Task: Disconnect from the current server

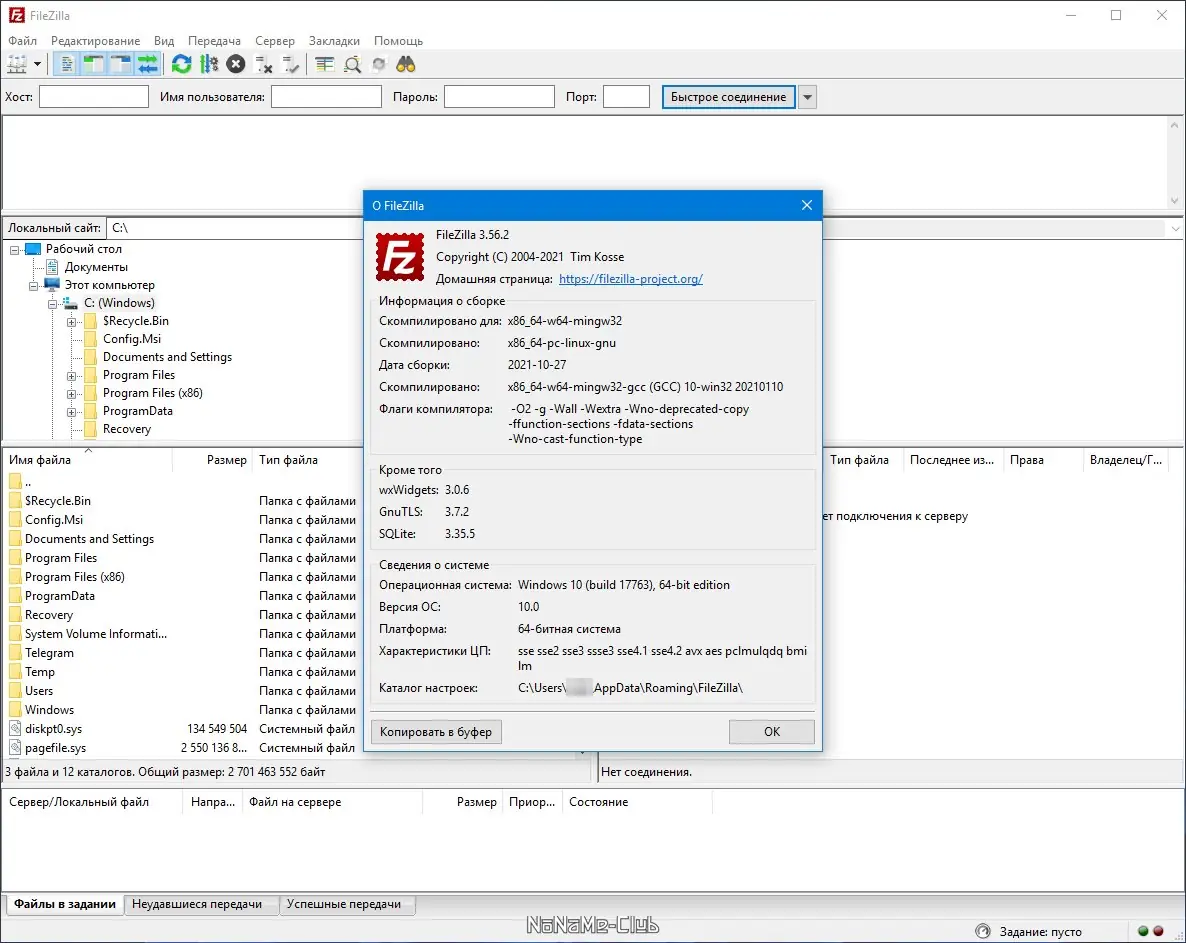Action: pos(263,64)
